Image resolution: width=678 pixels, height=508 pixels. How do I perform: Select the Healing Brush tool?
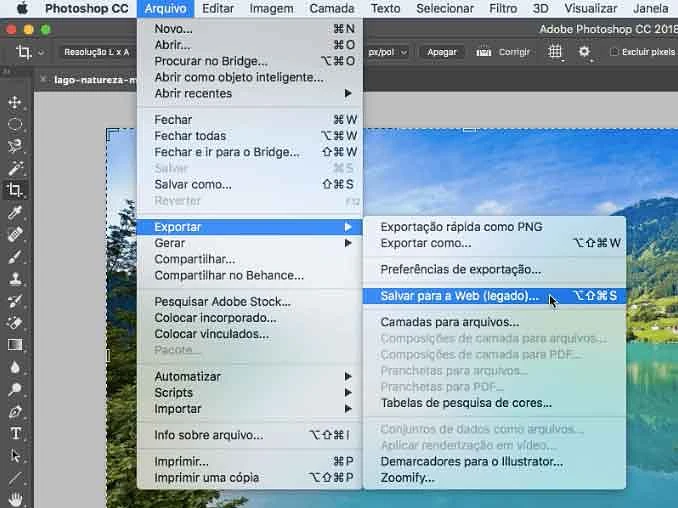point(15,234)
